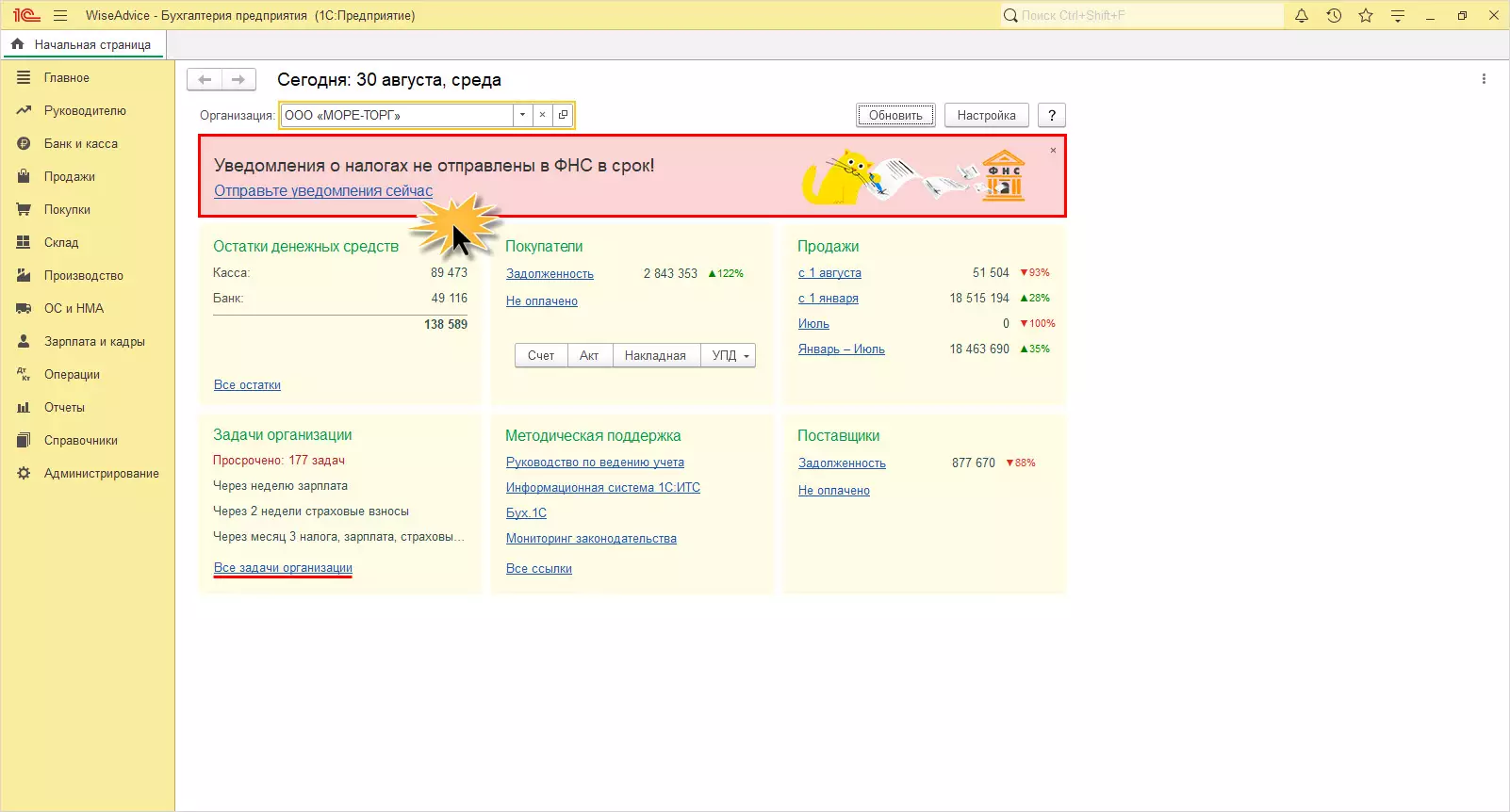Click the Зарплата и кадры person icon

[24, 341]
